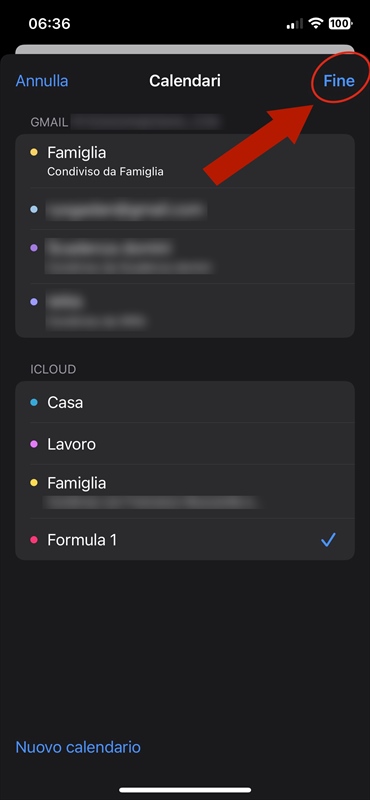The height and width of the screenshot is (800, 370).
Task: Click the yellow dot beside Gmail Famiglia
Action: (34, 152)
